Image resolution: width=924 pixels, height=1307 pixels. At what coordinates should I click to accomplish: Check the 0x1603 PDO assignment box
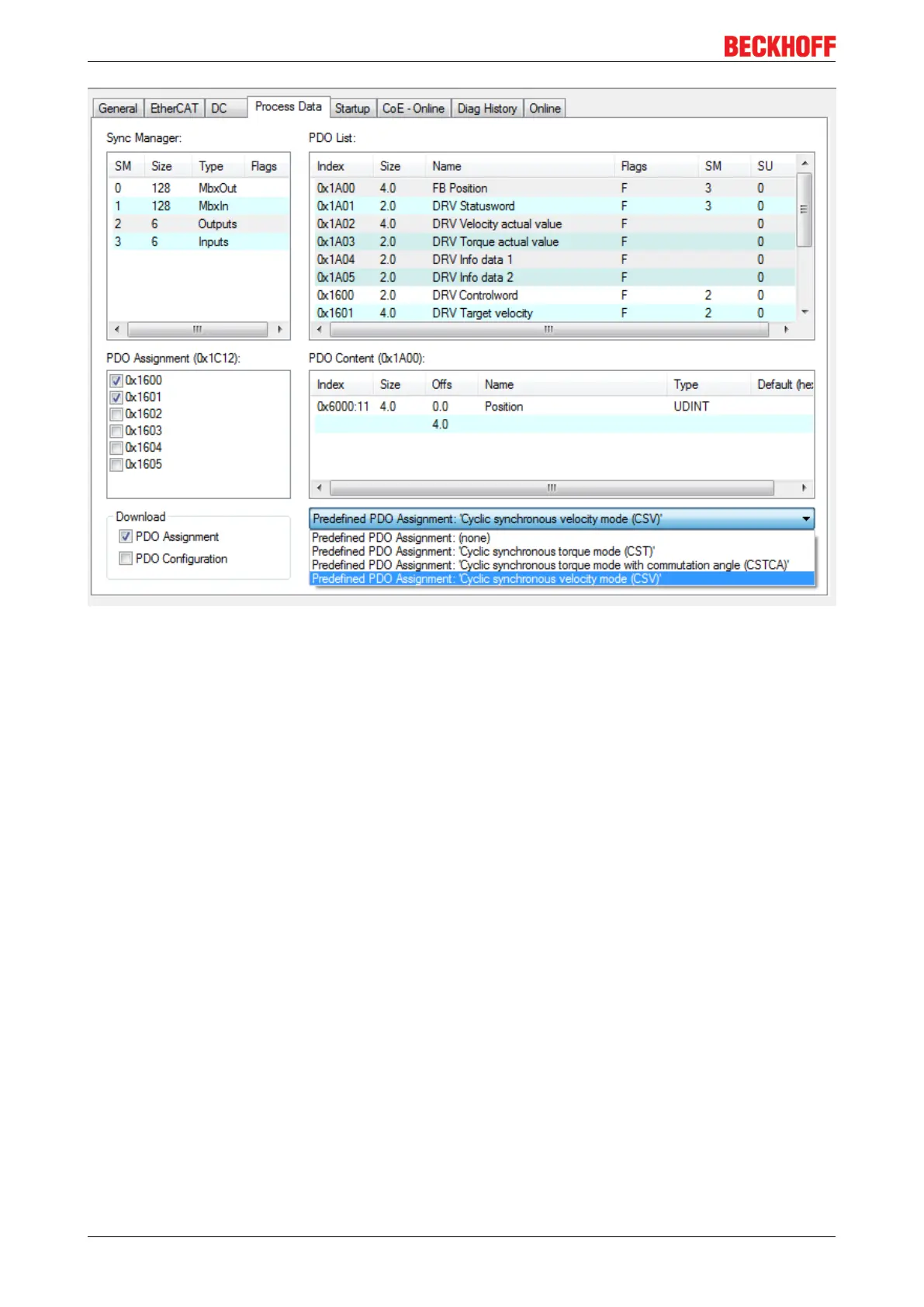tap(116, 431)
